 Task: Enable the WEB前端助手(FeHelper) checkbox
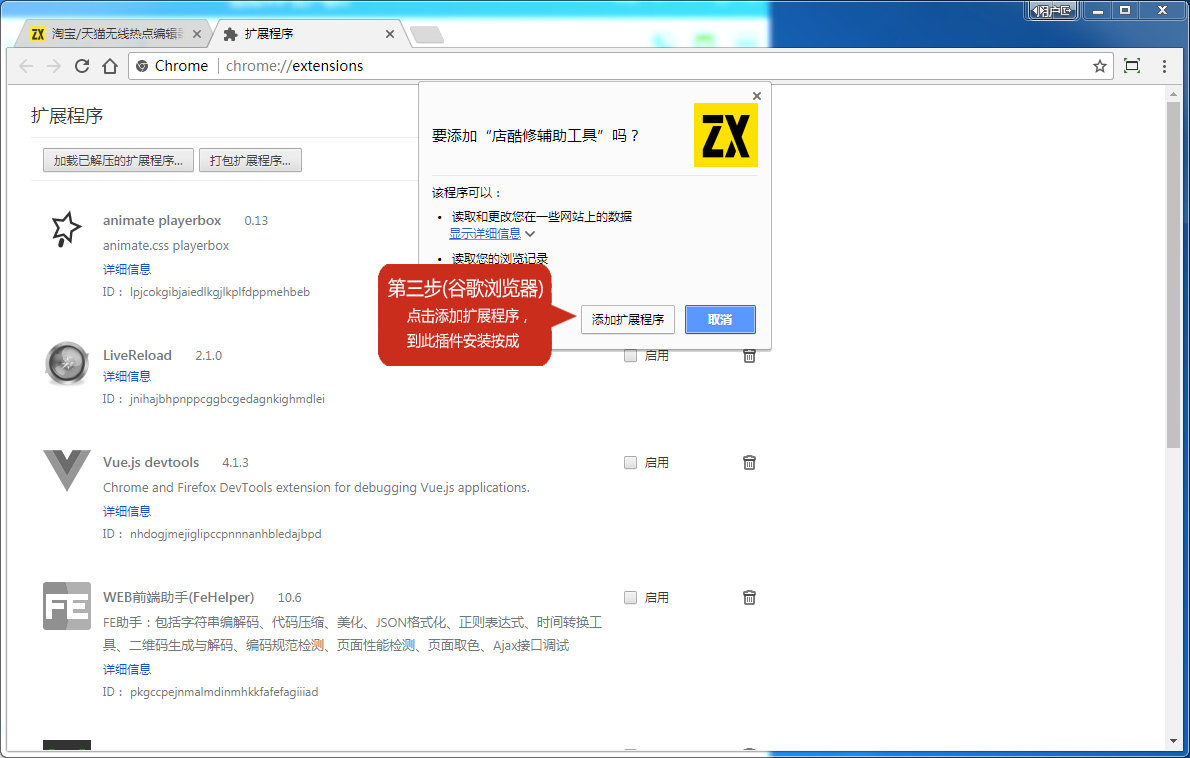[x=630, y=597]
